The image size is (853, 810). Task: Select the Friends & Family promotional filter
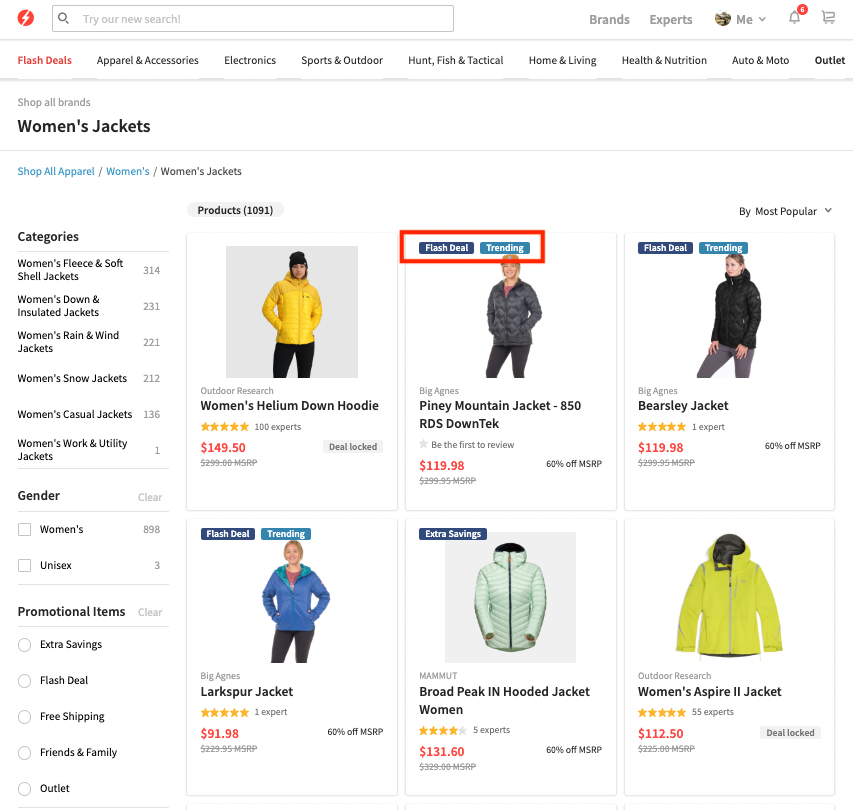pos(24,752)
